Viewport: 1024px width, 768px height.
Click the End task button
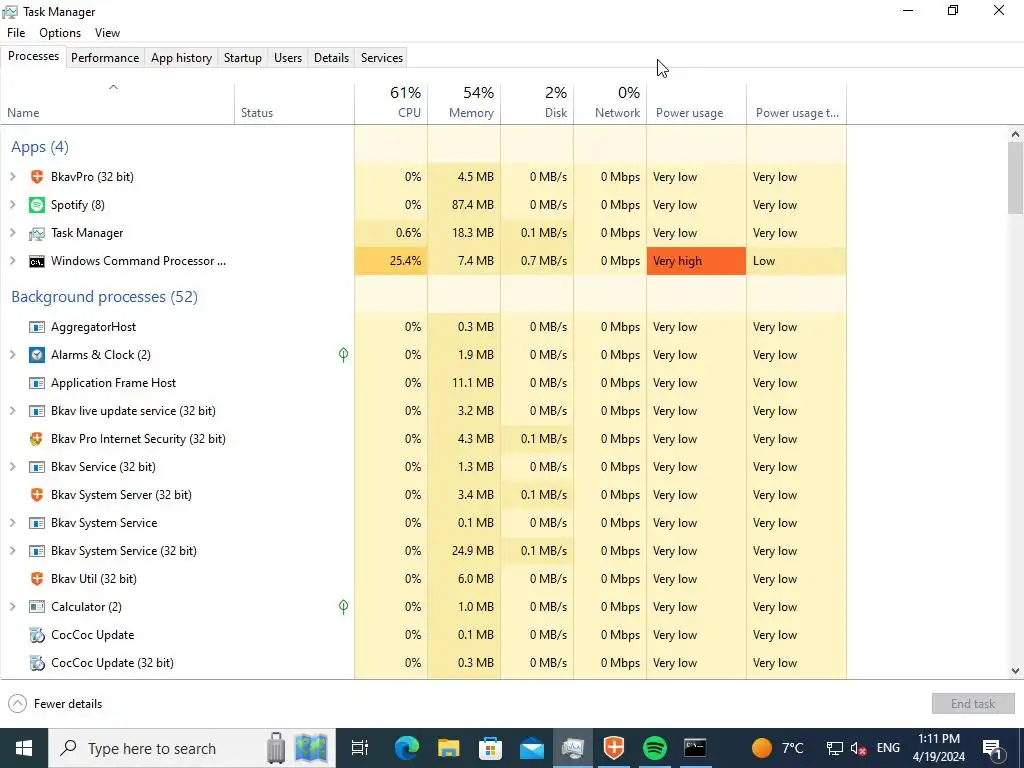click(x=973, y=704)
